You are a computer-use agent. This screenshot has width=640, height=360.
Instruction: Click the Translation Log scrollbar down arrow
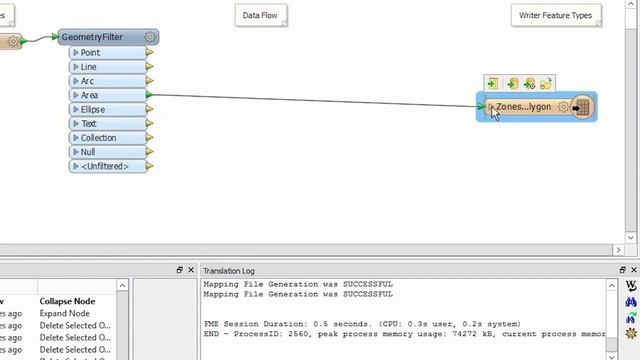[611, 356]
